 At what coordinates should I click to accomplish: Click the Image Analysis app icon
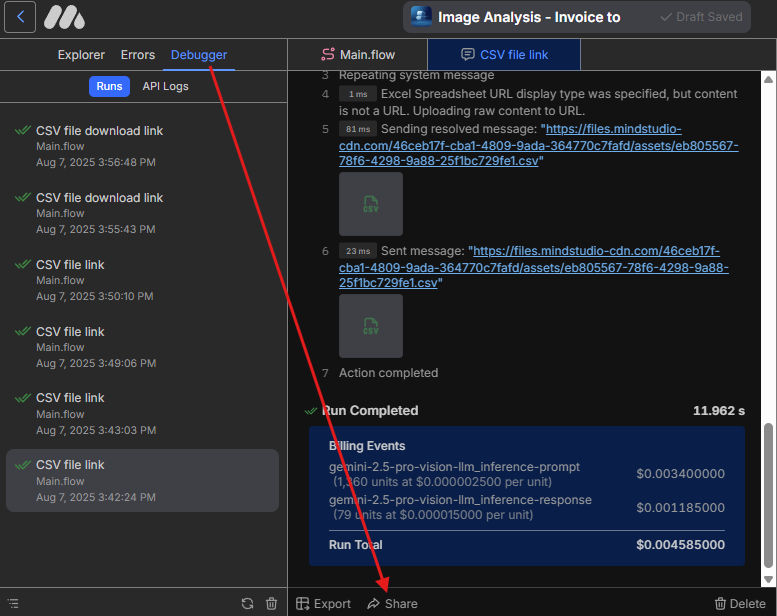point(421,17)
